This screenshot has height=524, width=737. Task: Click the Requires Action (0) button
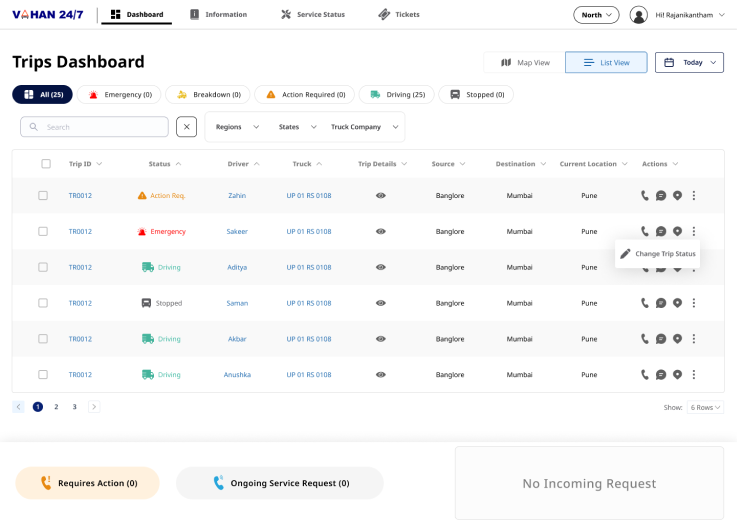click(x=88, y=483)
